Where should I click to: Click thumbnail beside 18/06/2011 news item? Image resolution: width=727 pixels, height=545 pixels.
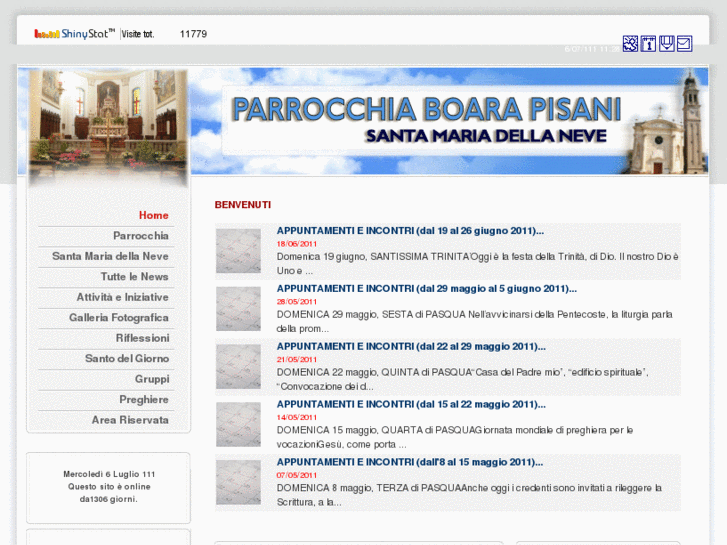click(x=238, y=251)
